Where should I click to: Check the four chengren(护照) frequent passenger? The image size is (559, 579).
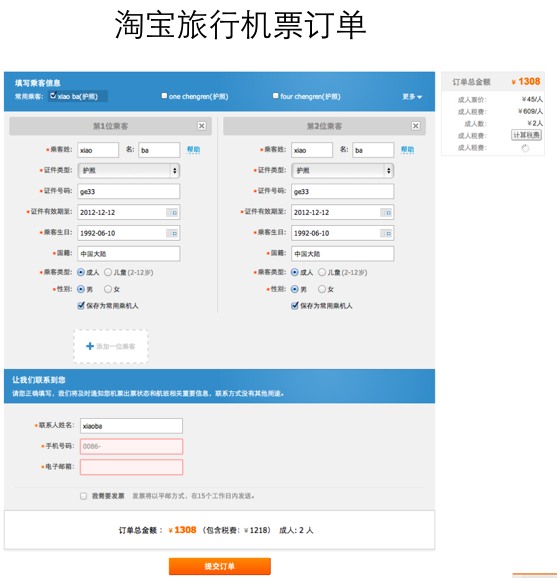tap(275, 96)
